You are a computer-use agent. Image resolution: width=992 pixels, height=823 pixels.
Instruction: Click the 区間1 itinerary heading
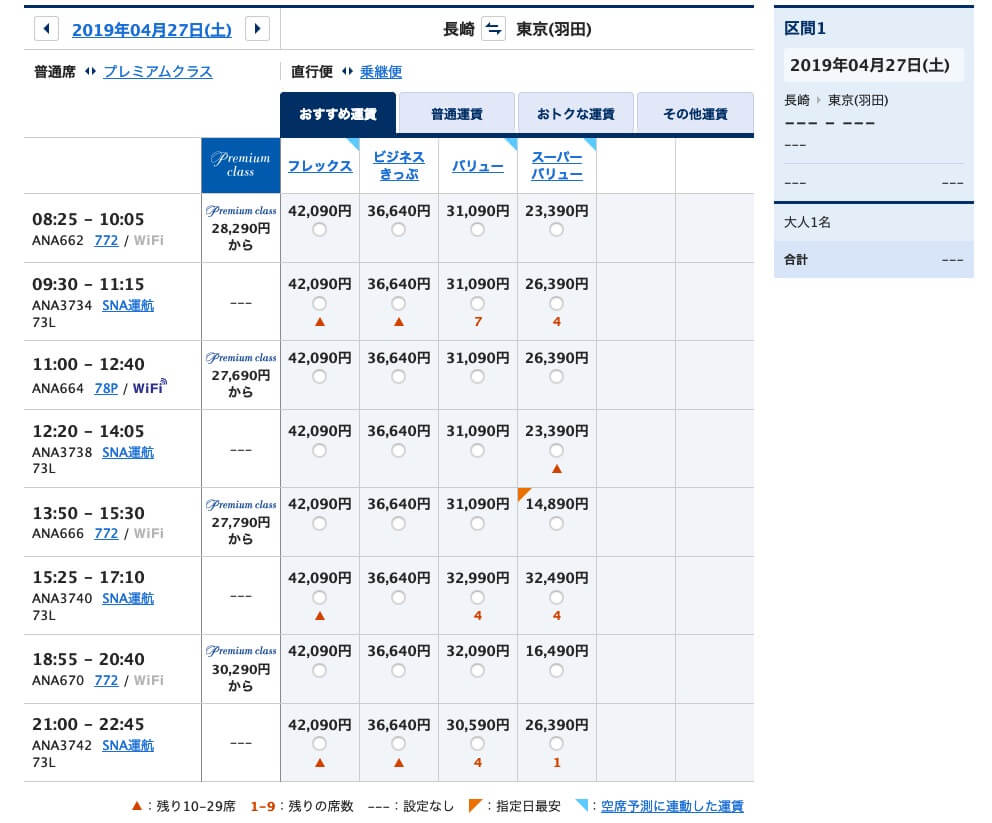[805, 28]
